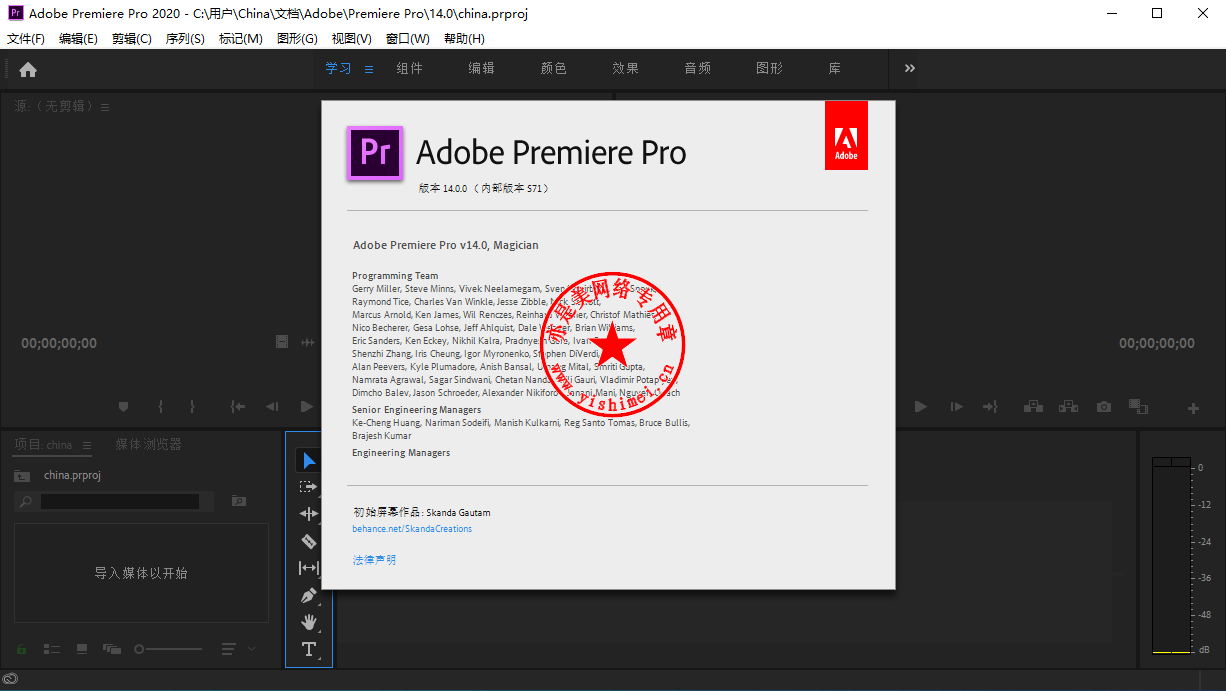Click Go to Out in Program monitor
Viewport: 1226px width, 691px height.
click(x=990, y=407)
